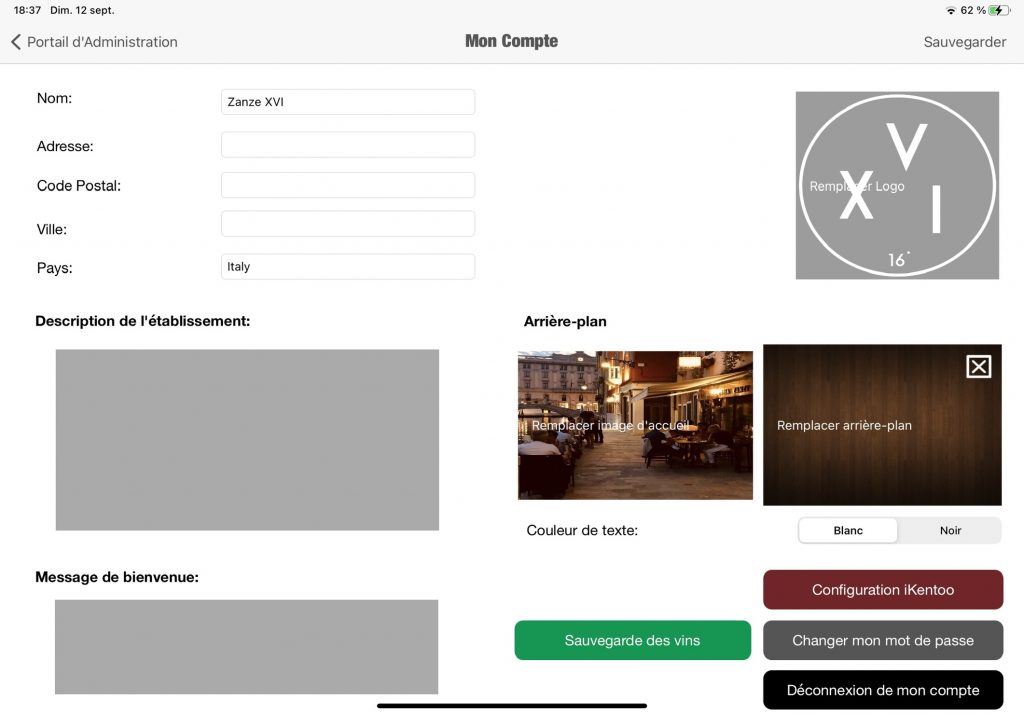Save changes with Sauvegarder in header

965,42
